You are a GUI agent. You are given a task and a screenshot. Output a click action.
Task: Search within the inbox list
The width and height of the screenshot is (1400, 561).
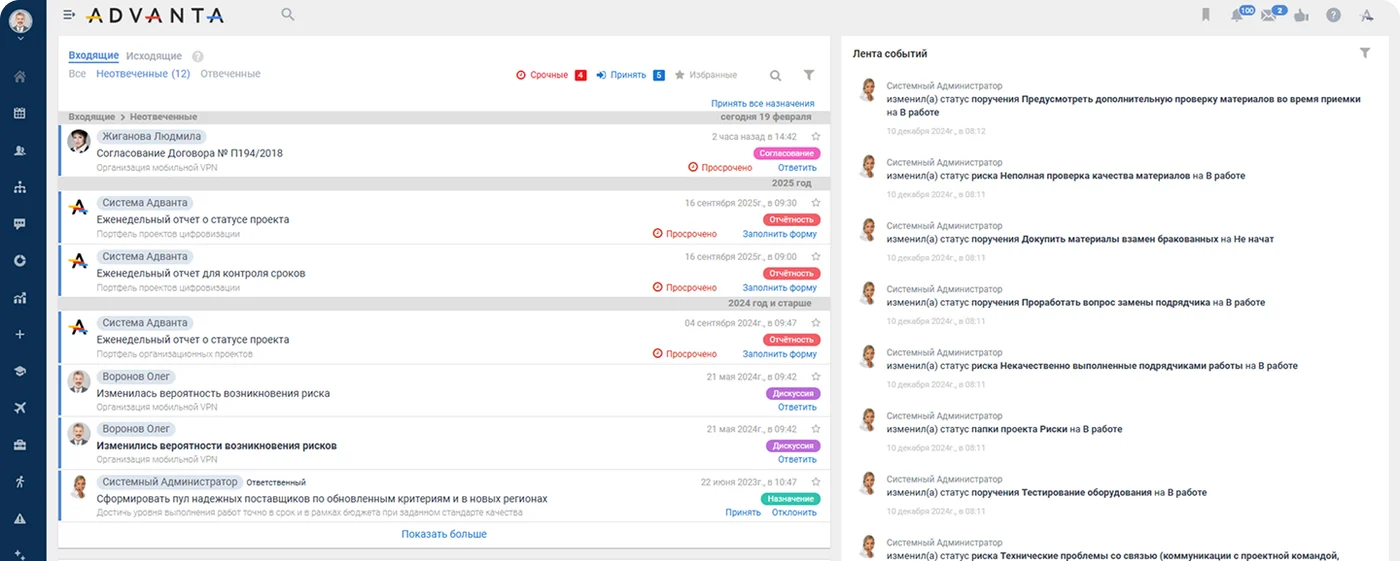(775, 75)
